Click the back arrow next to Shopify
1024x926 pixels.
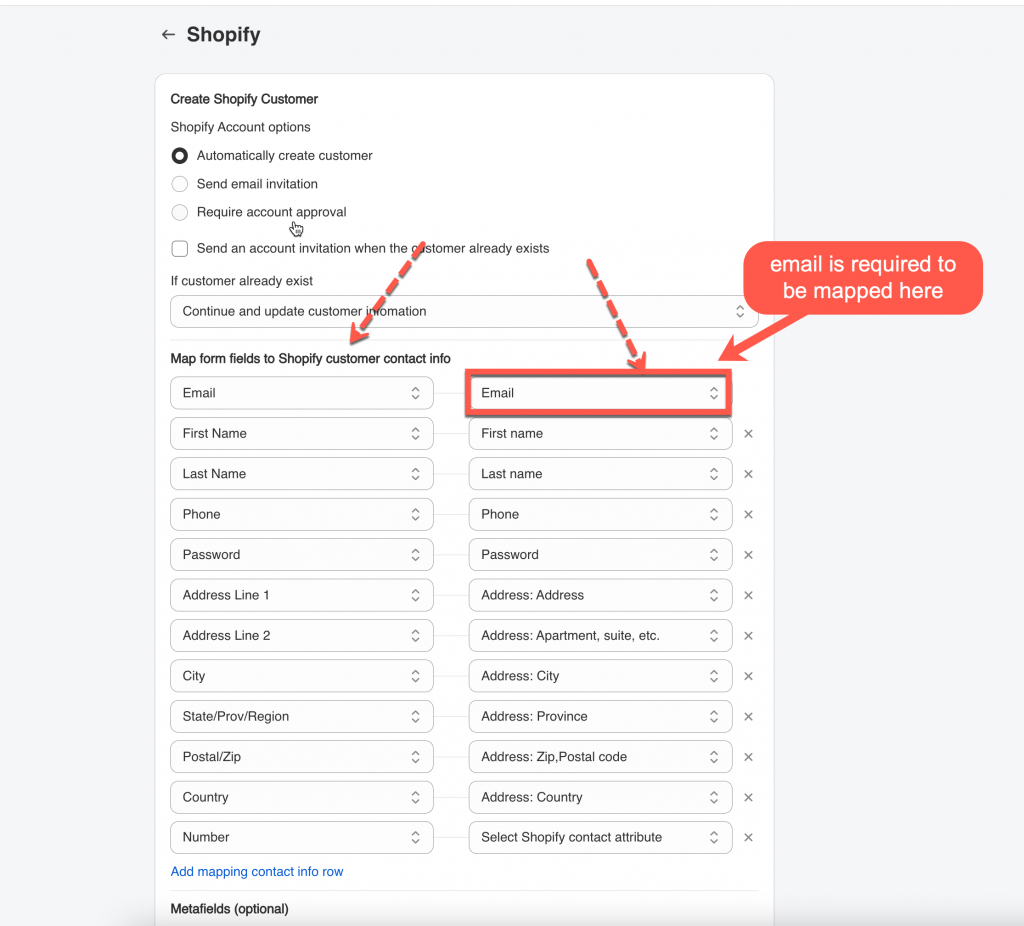[168, 35]
